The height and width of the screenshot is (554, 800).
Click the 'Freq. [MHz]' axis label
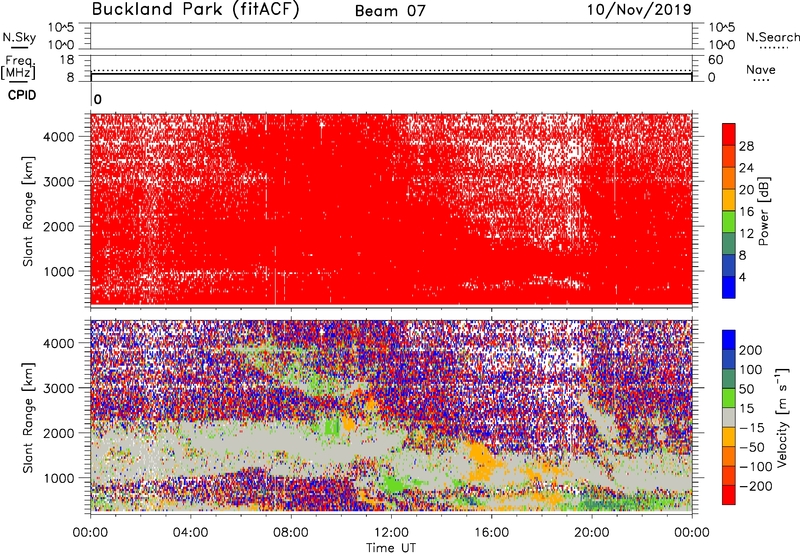coord(19,67)
